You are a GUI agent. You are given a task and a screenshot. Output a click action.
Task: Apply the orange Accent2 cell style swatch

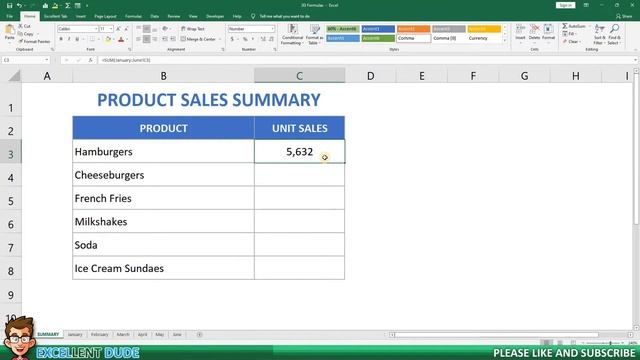point(413,29)
